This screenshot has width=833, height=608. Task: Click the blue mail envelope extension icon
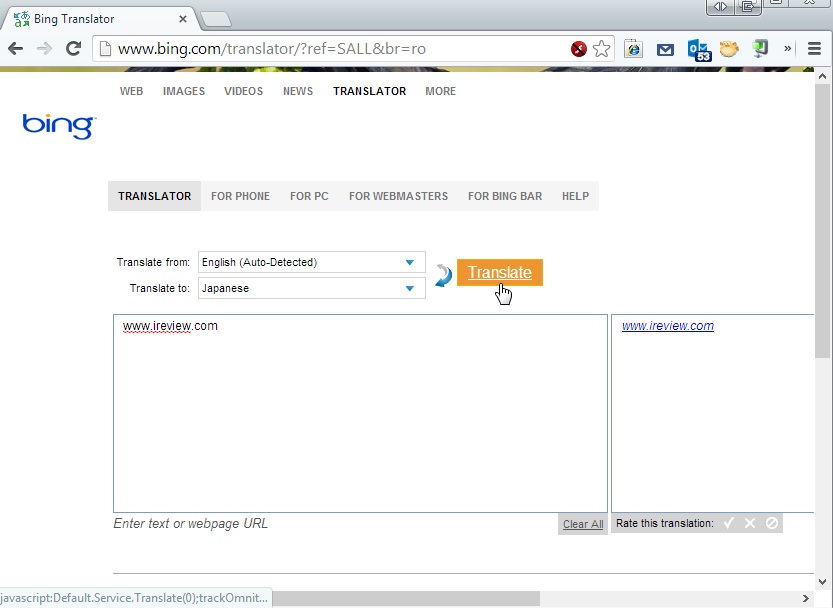point(665,49)
